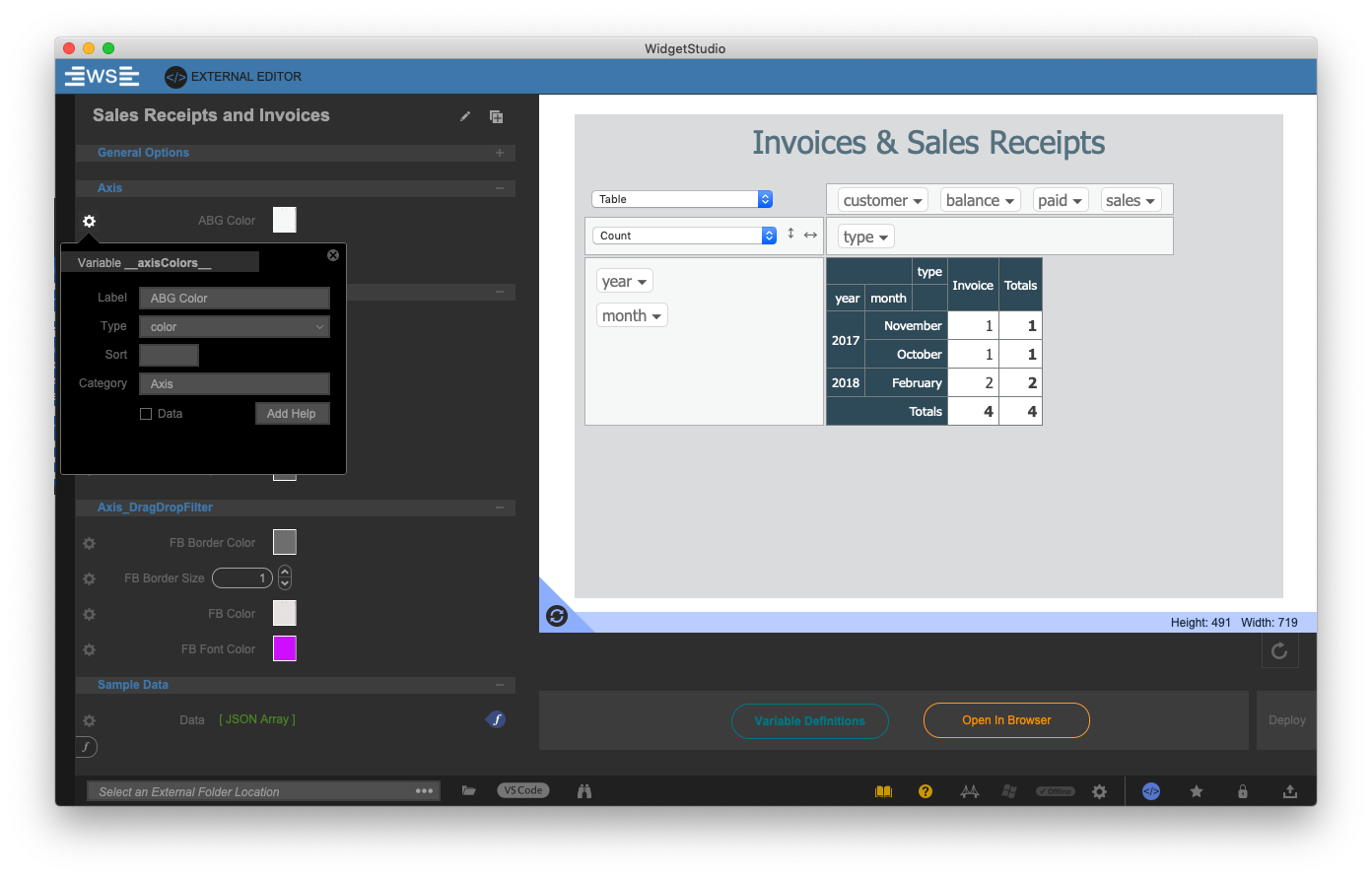Increase FB Border Size with stepper up

pyautogui.click(x=285, y=572)
